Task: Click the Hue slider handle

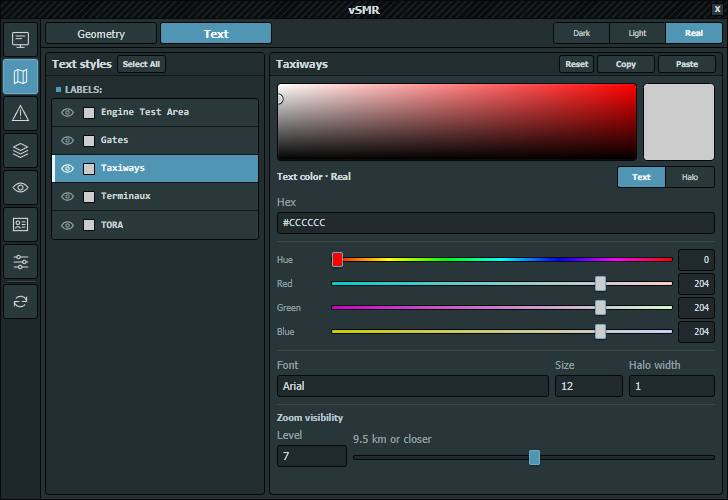Action: point(337,260)
